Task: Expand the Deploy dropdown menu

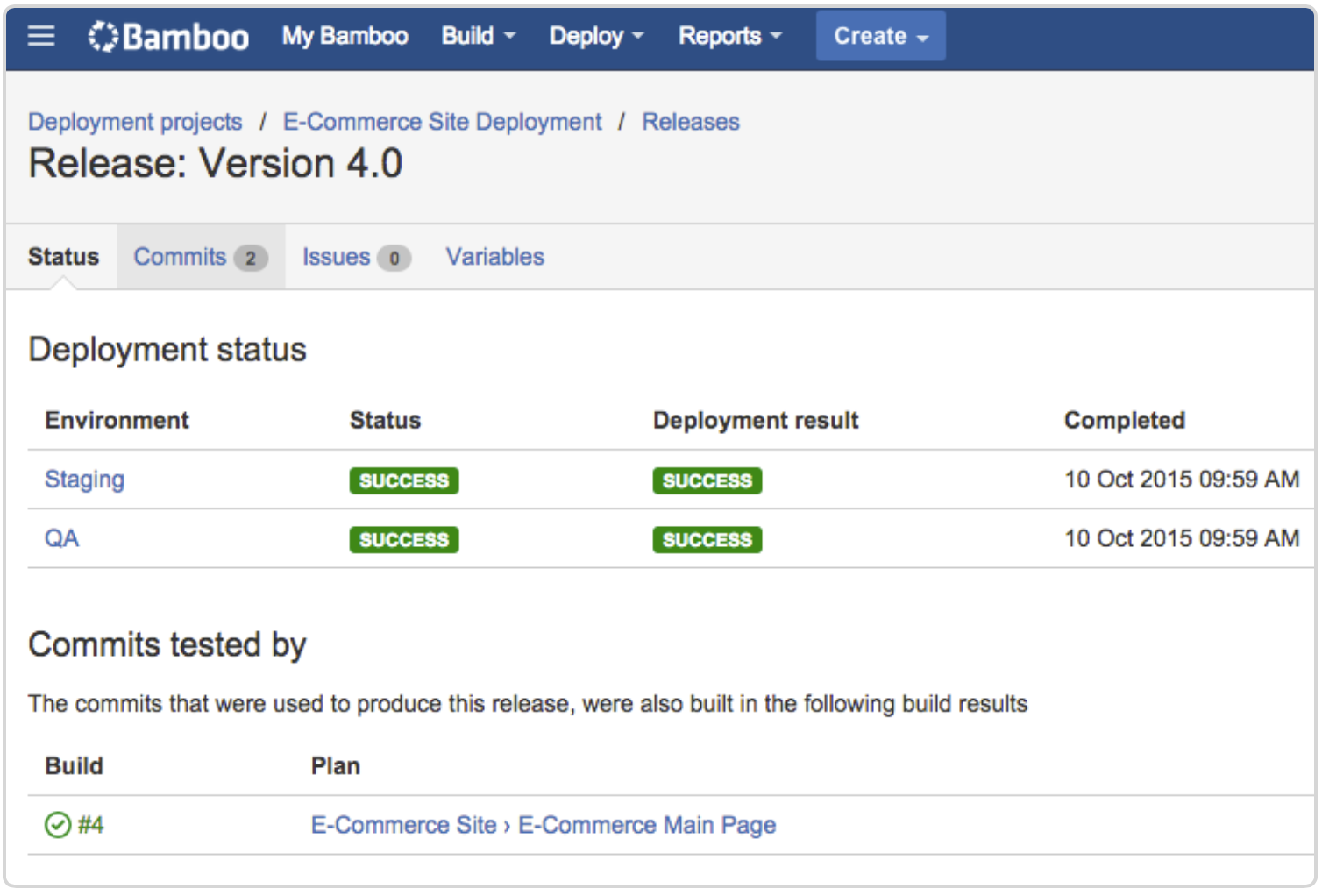Action: (596, 36)
